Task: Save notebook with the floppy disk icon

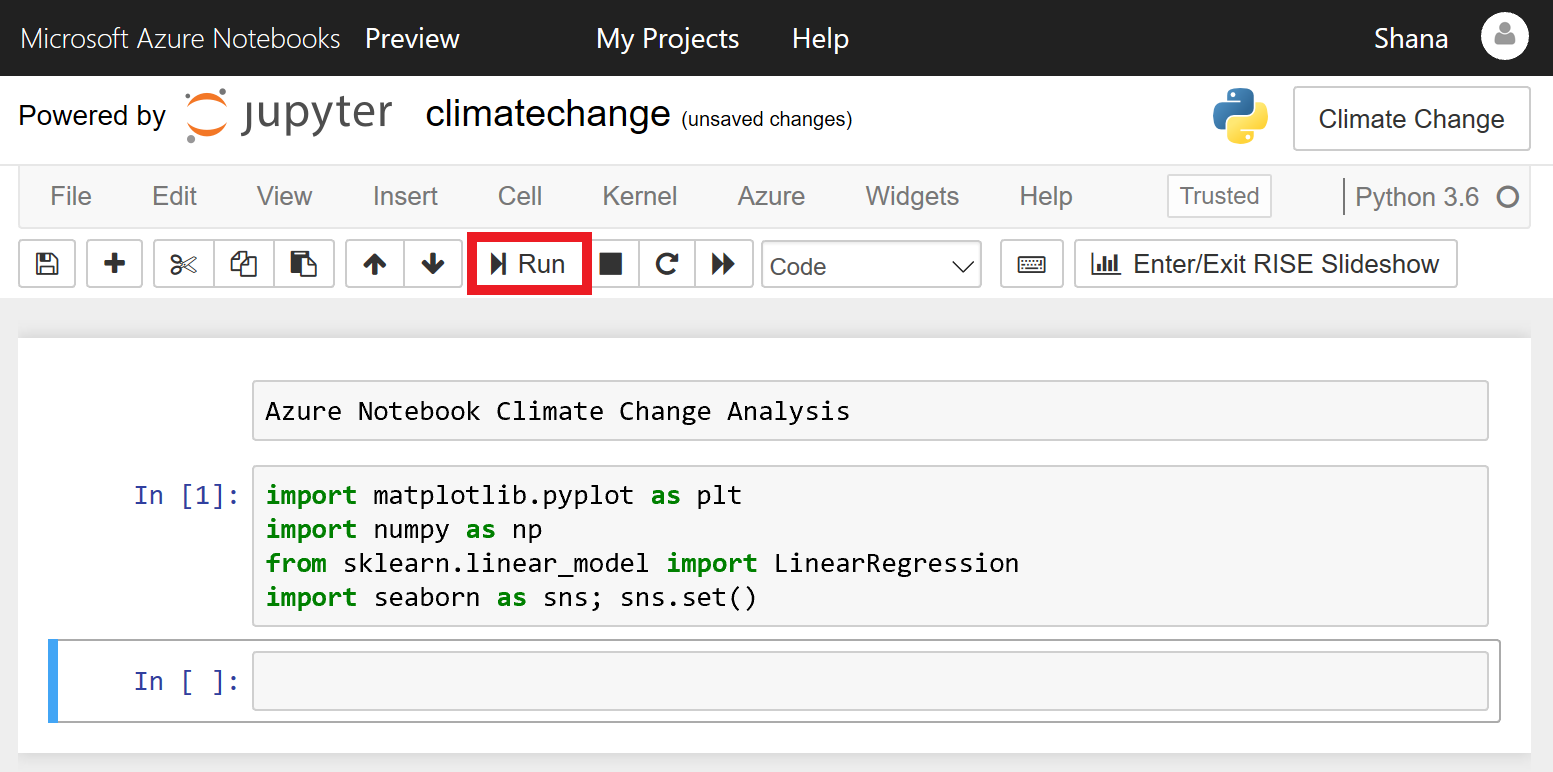Action: 47,264
